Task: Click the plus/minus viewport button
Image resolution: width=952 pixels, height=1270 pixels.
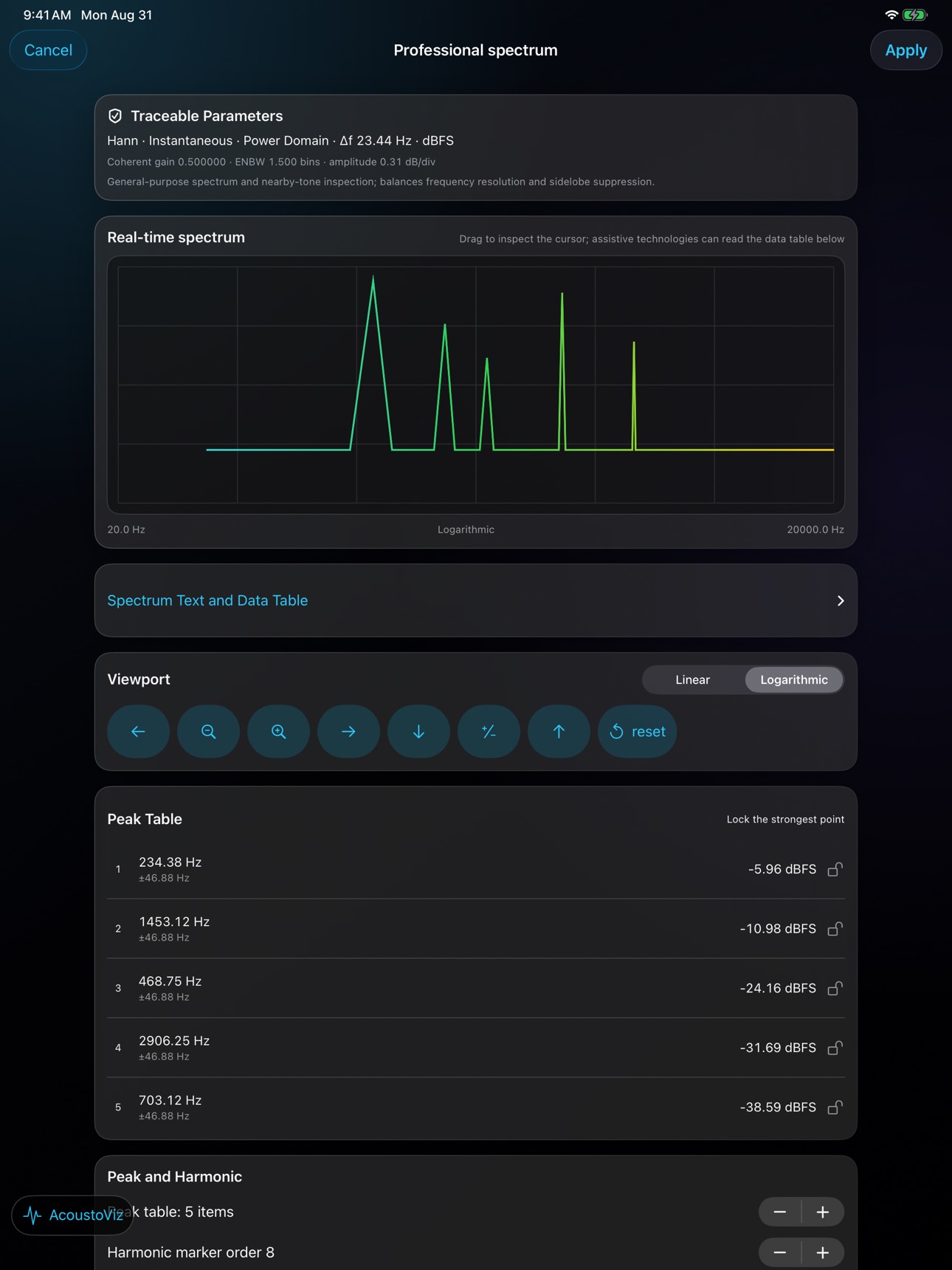Action: 489,731
